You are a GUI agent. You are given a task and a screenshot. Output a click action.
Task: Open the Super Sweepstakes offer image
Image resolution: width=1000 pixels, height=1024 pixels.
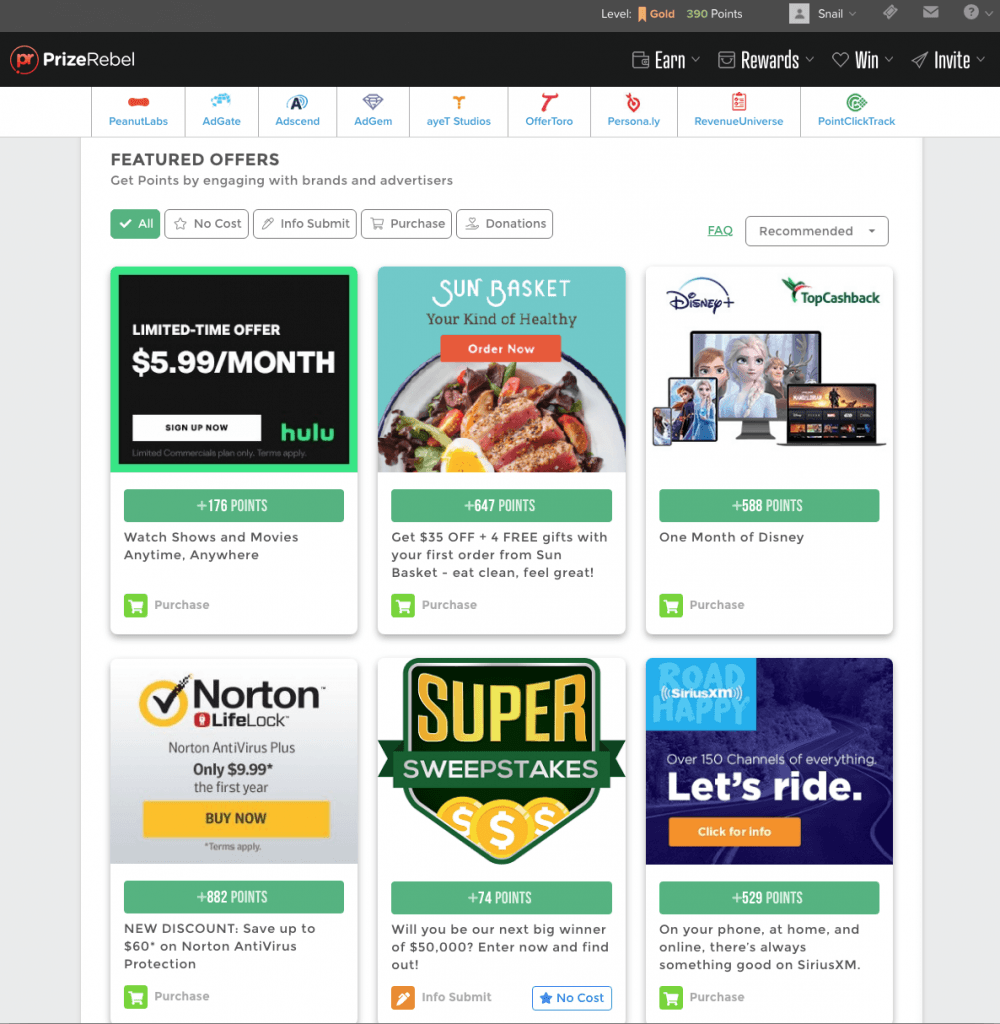click(x=501, y=761)
